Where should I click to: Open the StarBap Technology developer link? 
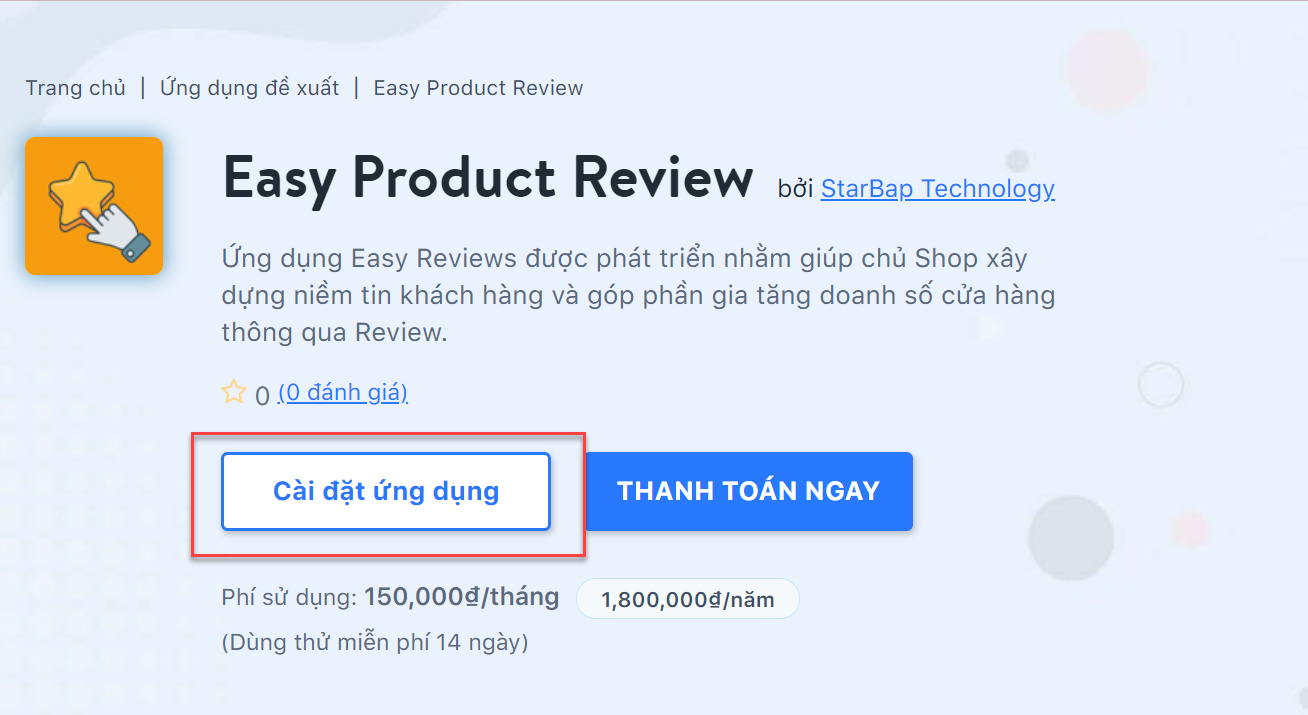pyautogui.click(x=937, y=188)
